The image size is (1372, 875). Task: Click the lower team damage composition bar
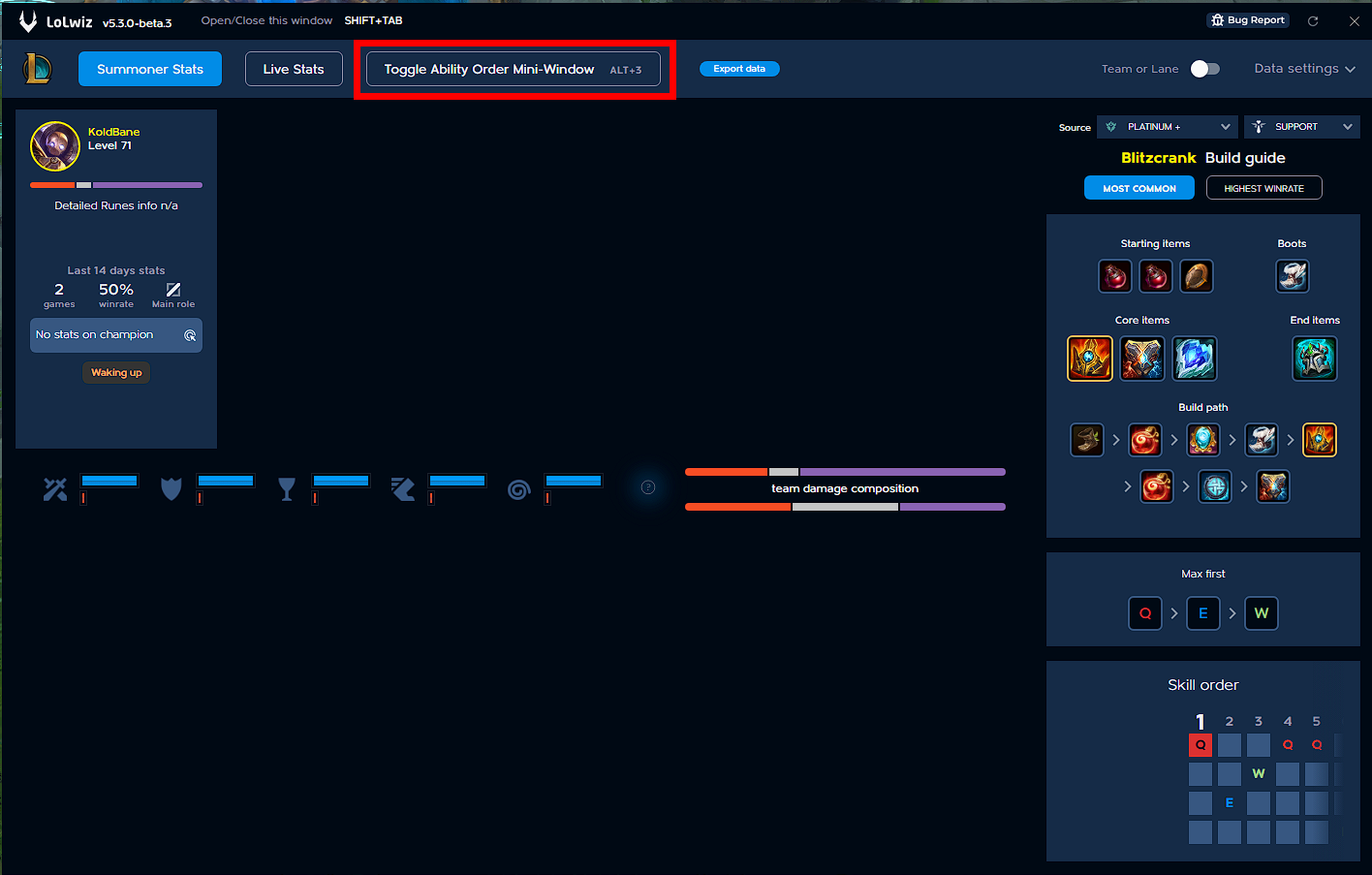(845, 507)
